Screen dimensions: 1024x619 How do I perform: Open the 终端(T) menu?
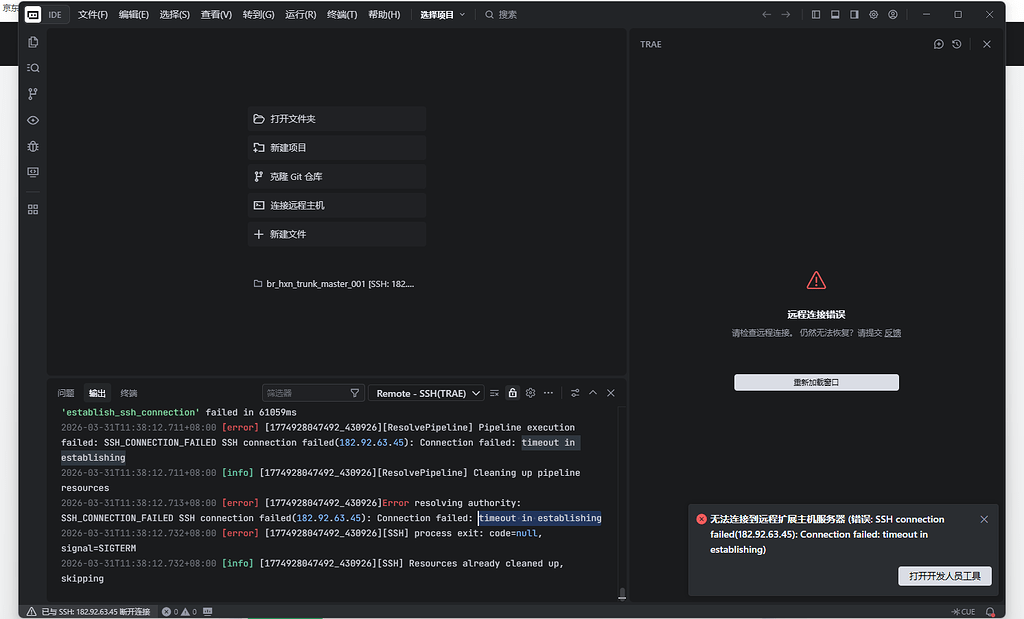point(342,14)
